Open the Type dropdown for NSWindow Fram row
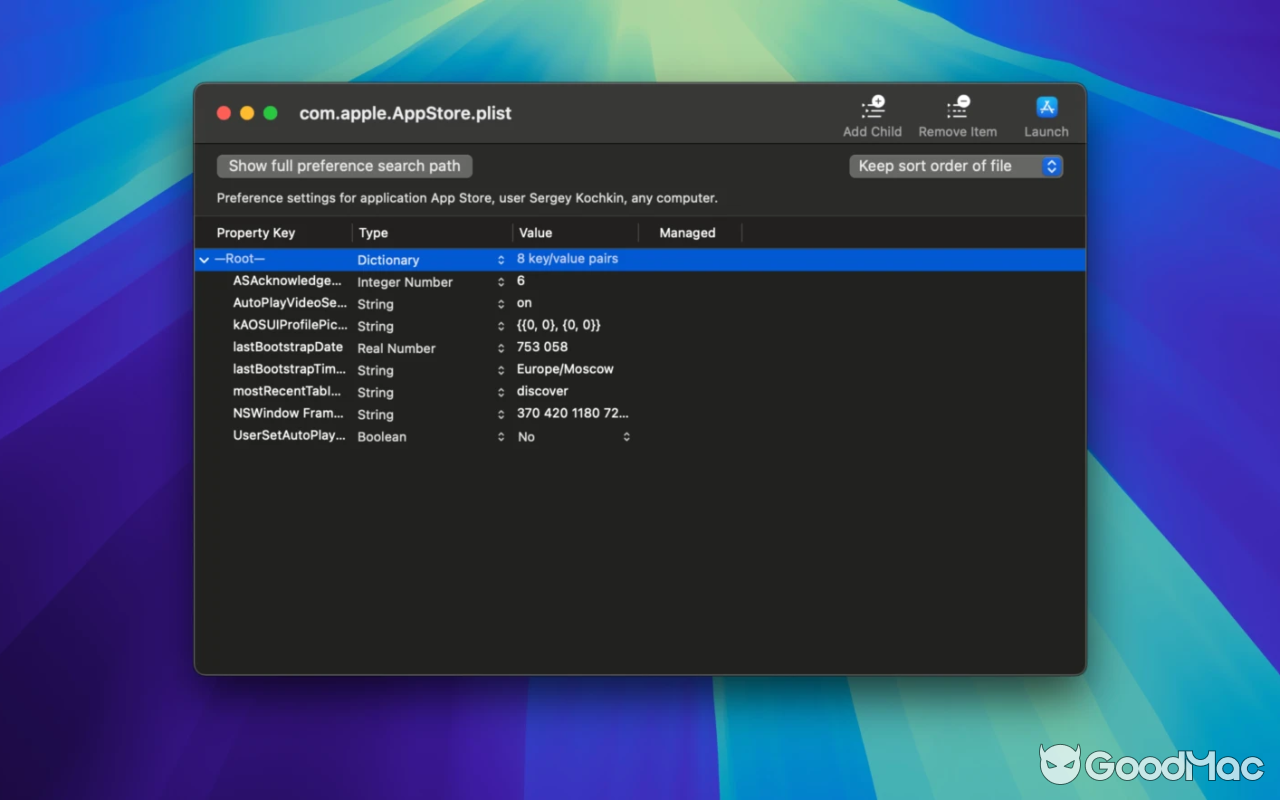Viewport: 1280px width, 800px height. tap(500, 414)
